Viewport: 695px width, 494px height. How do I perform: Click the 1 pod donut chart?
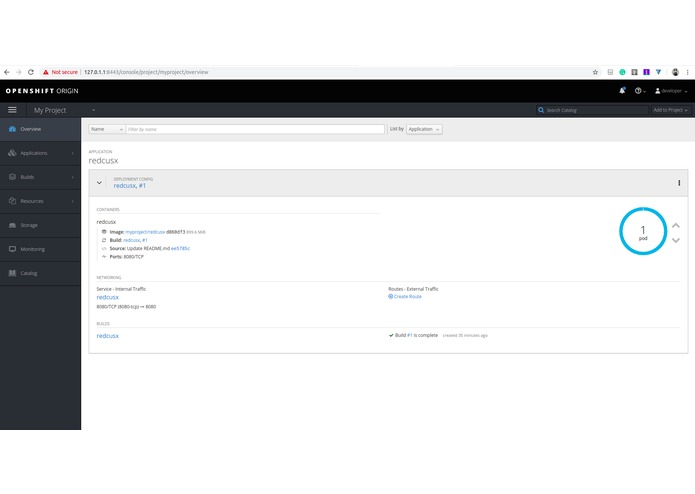click(643, 231)
